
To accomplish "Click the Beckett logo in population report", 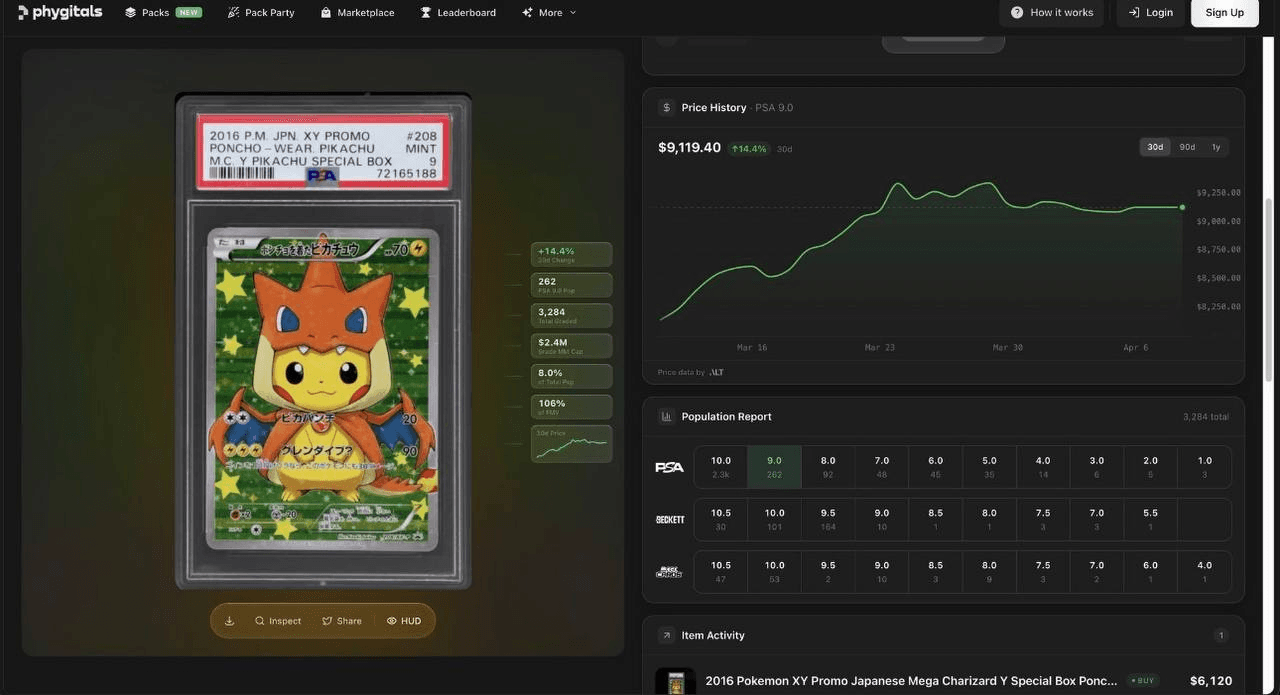I will click(669, 520).
